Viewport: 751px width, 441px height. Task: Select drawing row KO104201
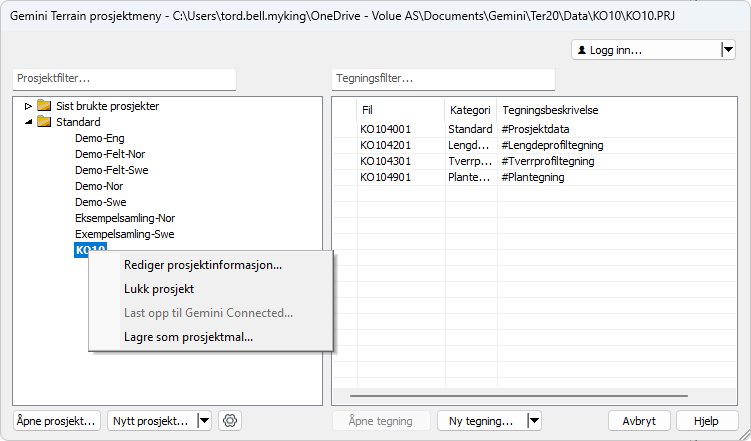386,145
